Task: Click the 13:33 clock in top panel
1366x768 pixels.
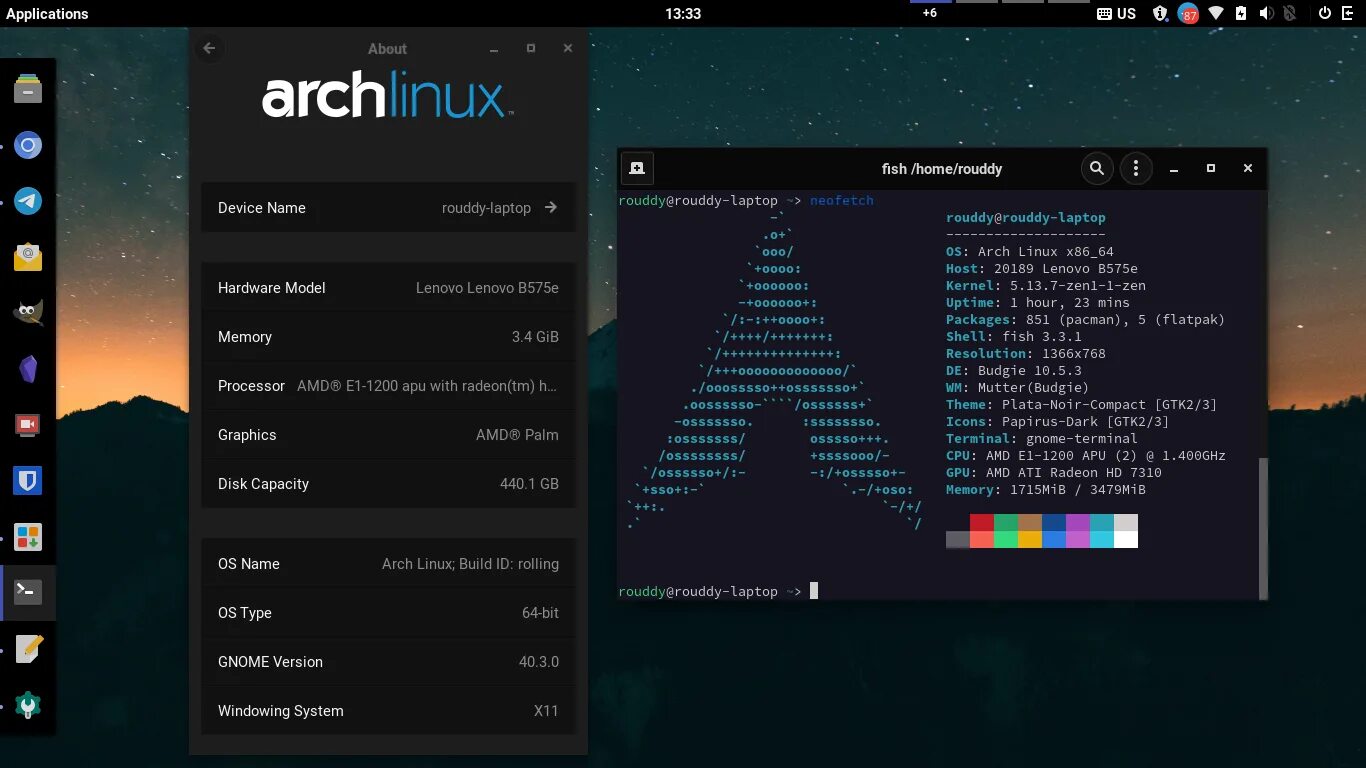Action: click(x=683, y=13)
